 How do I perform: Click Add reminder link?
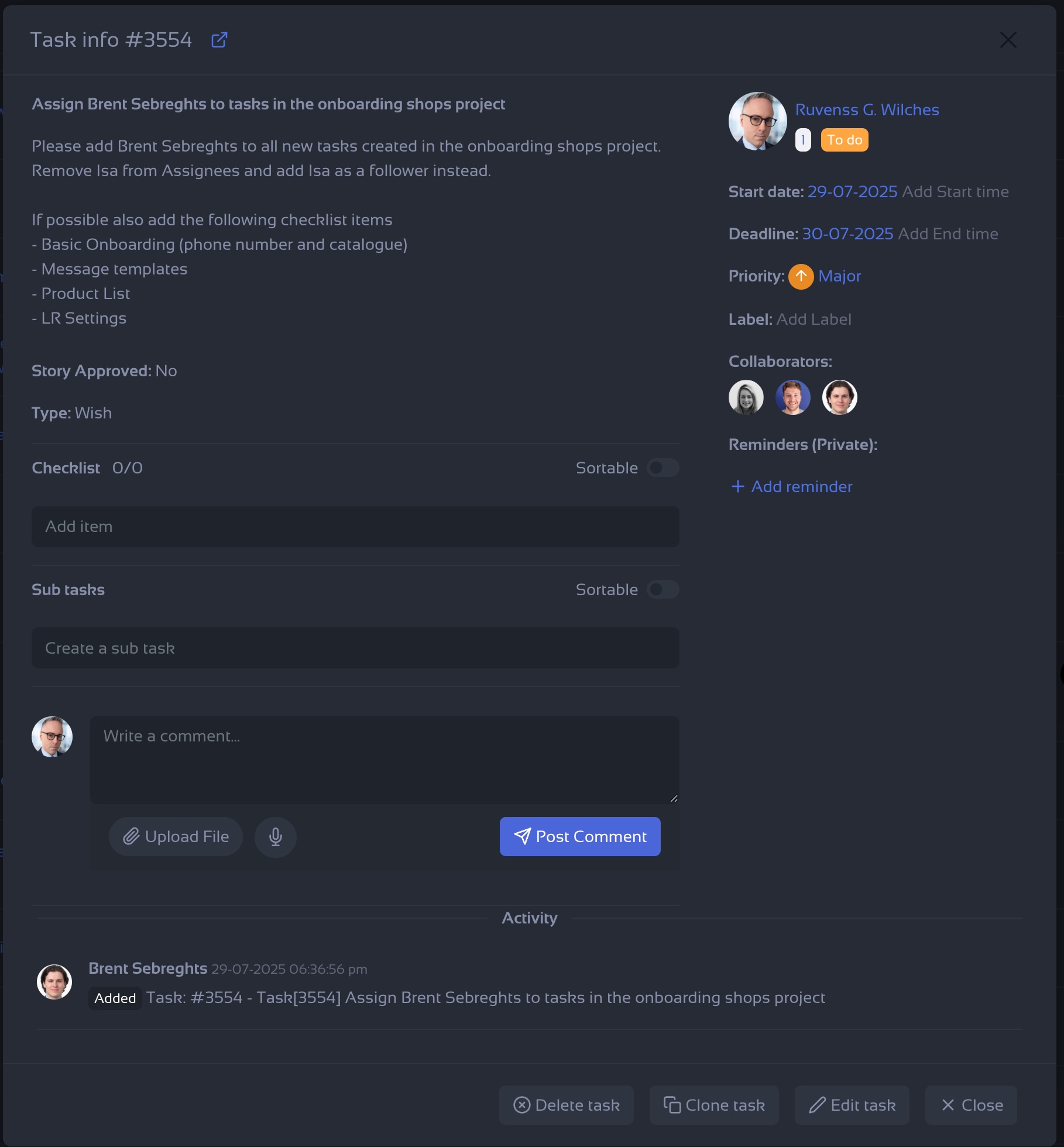(791, 487)
